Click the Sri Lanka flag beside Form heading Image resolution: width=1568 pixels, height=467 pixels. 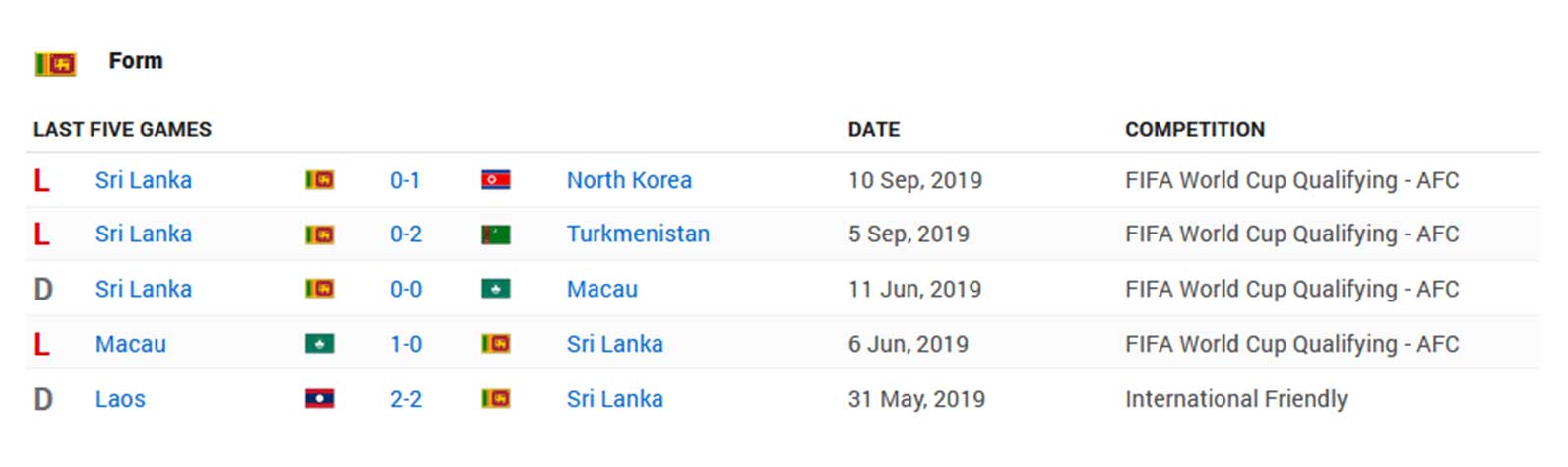(55, 64)
